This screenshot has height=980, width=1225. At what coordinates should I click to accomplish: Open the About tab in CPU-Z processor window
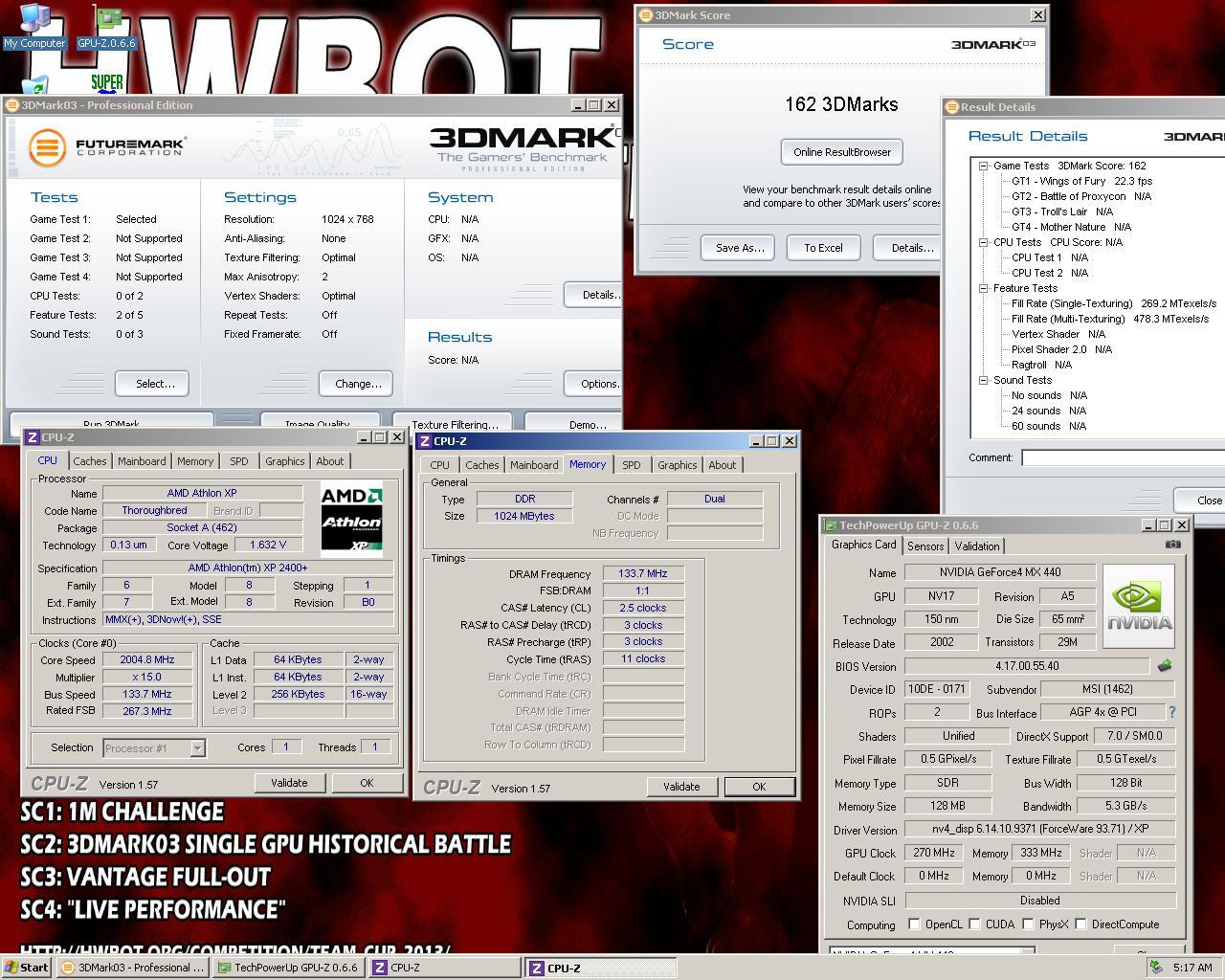pos(330,461)
